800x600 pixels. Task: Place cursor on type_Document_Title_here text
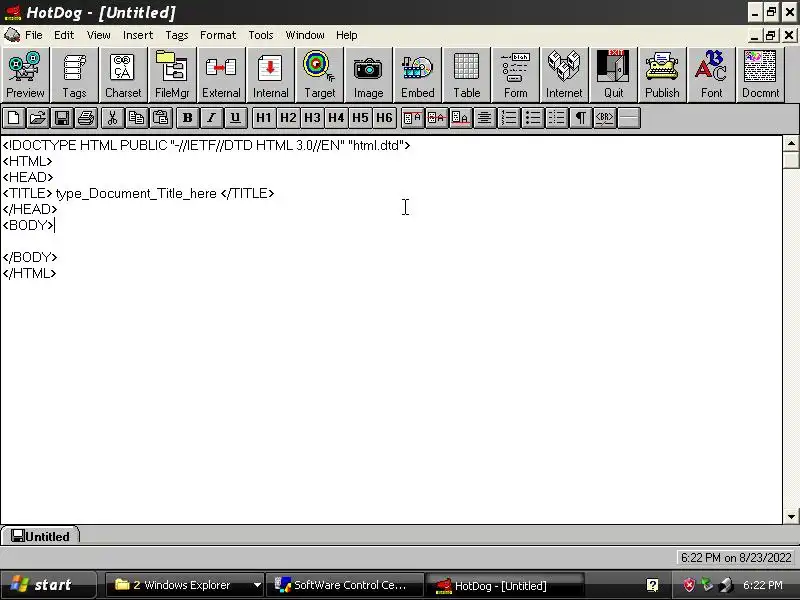[x=136, y=193]
